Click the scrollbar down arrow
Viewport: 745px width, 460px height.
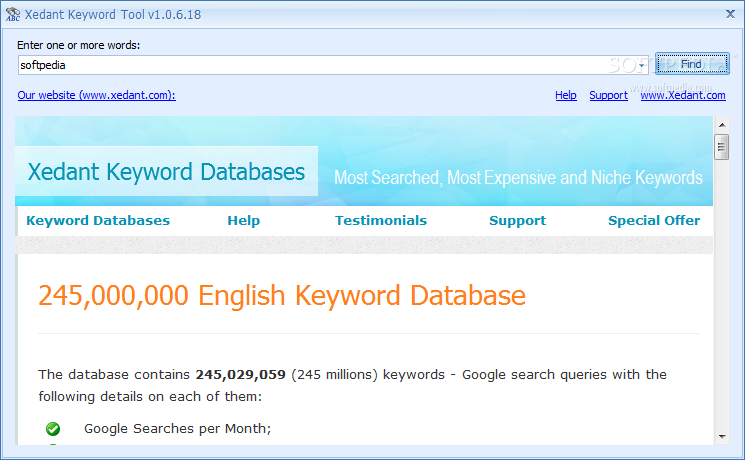point(722,436)
